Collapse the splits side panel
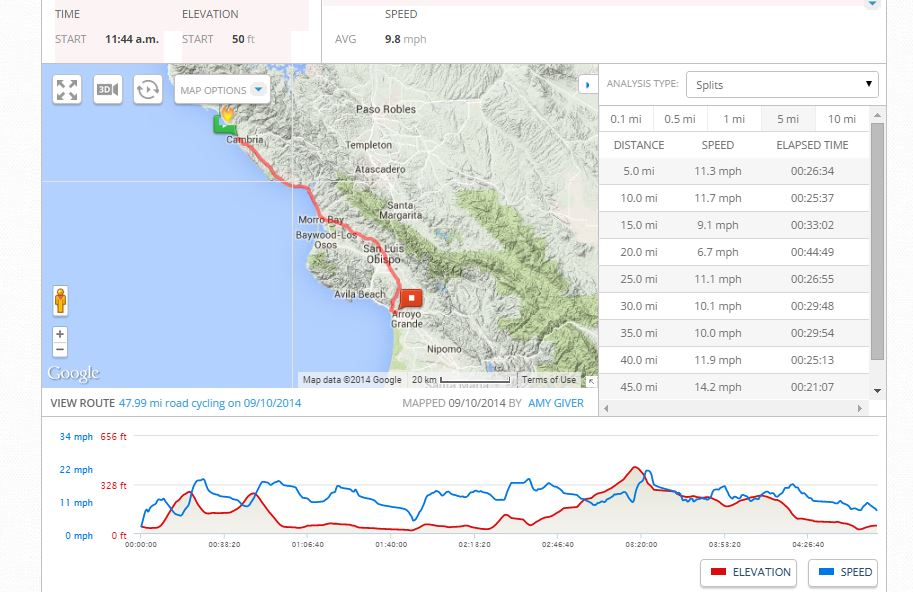 tap(587, 85)
